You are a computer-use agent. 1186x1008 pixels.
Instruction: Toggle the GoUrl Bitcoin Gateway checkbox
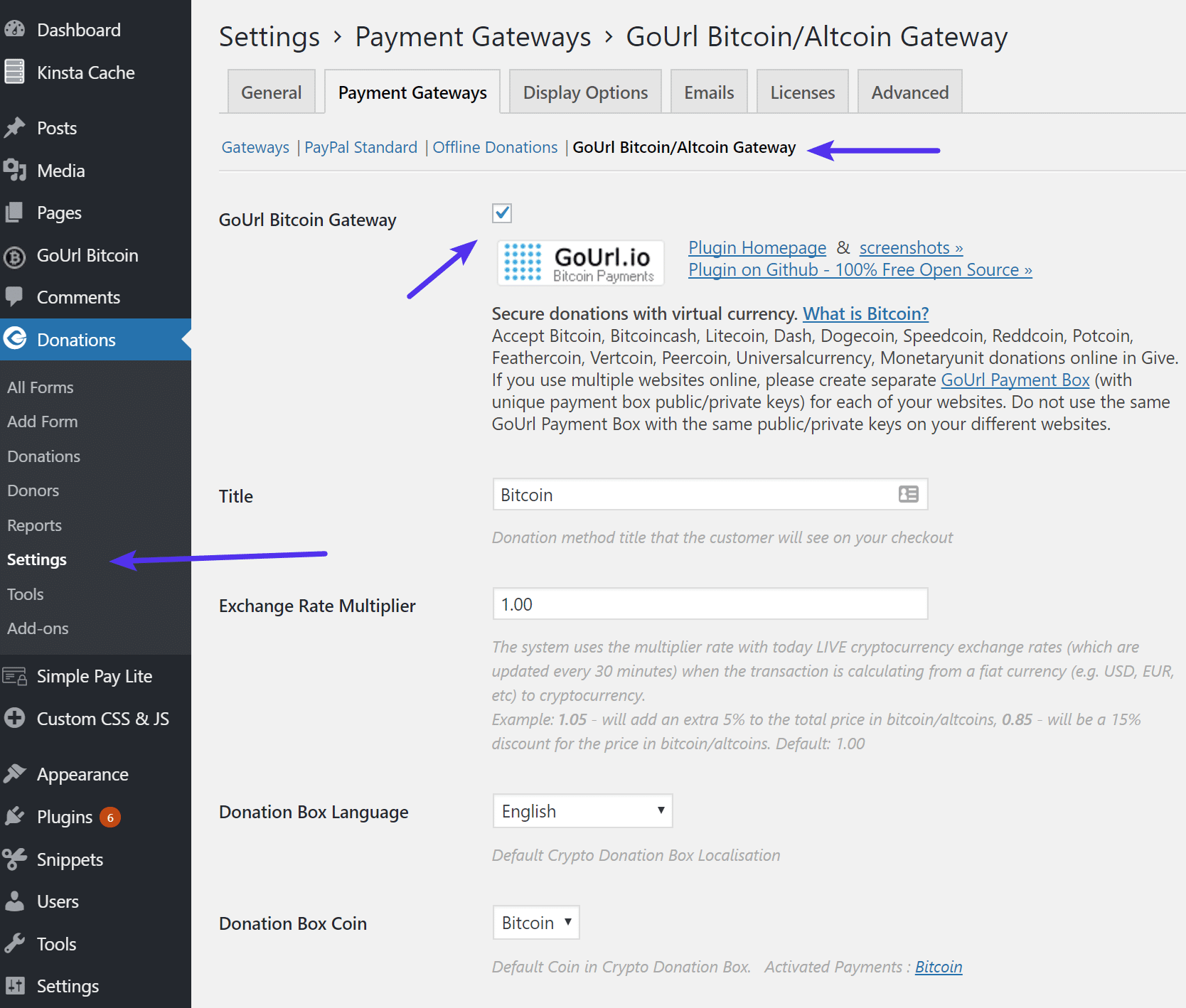pos(502,213)
